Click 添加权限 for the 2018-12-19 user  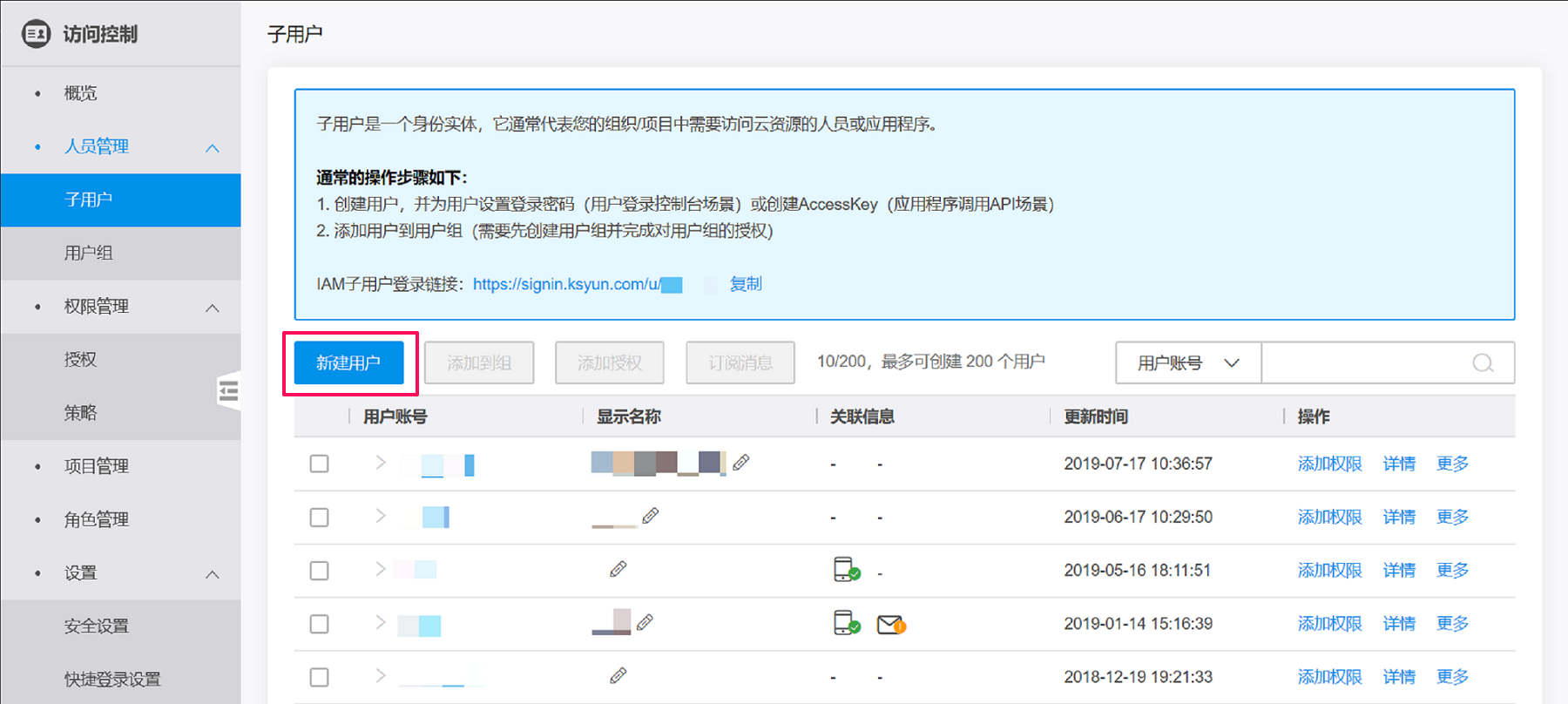coord(1329,676)
